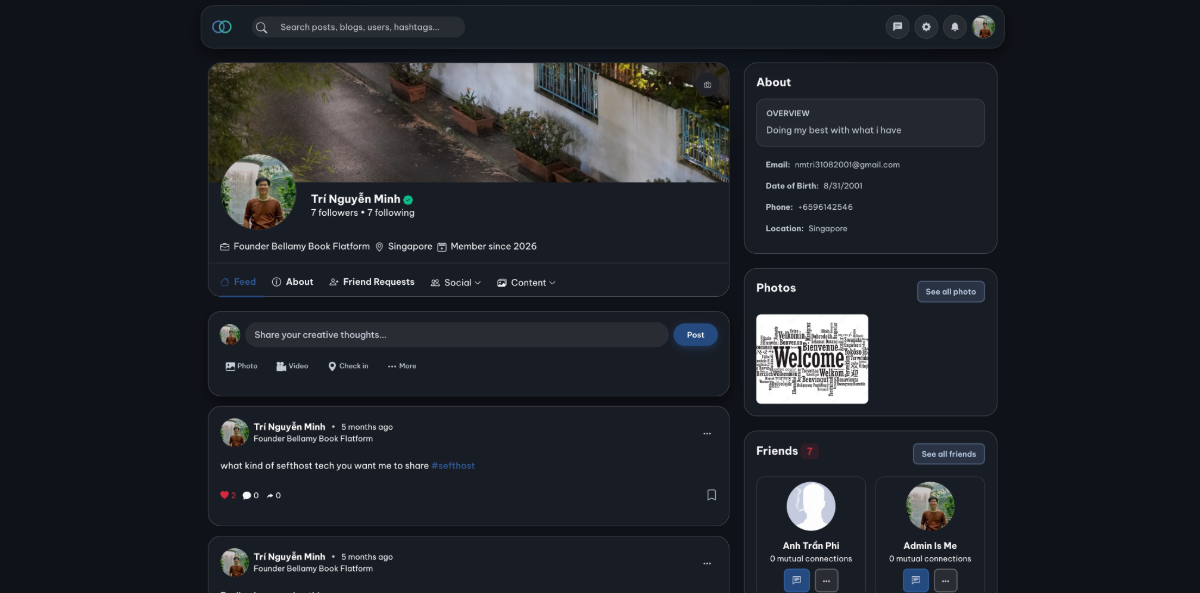Click the email nmtri31082001@gmail.com

tap(847, 164)
